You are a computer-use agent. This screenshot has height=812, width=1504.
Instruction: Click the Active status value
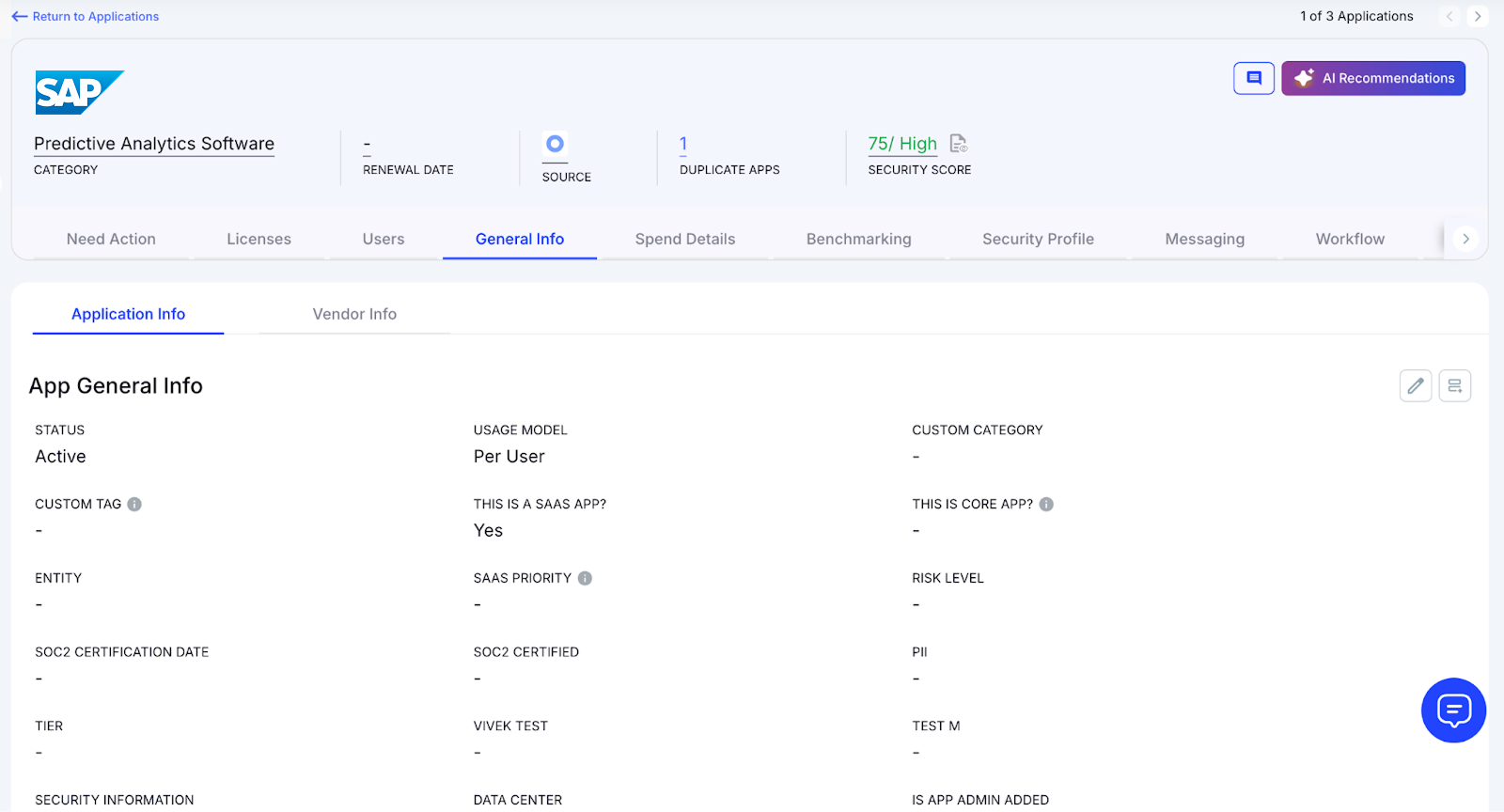point(60,457)
